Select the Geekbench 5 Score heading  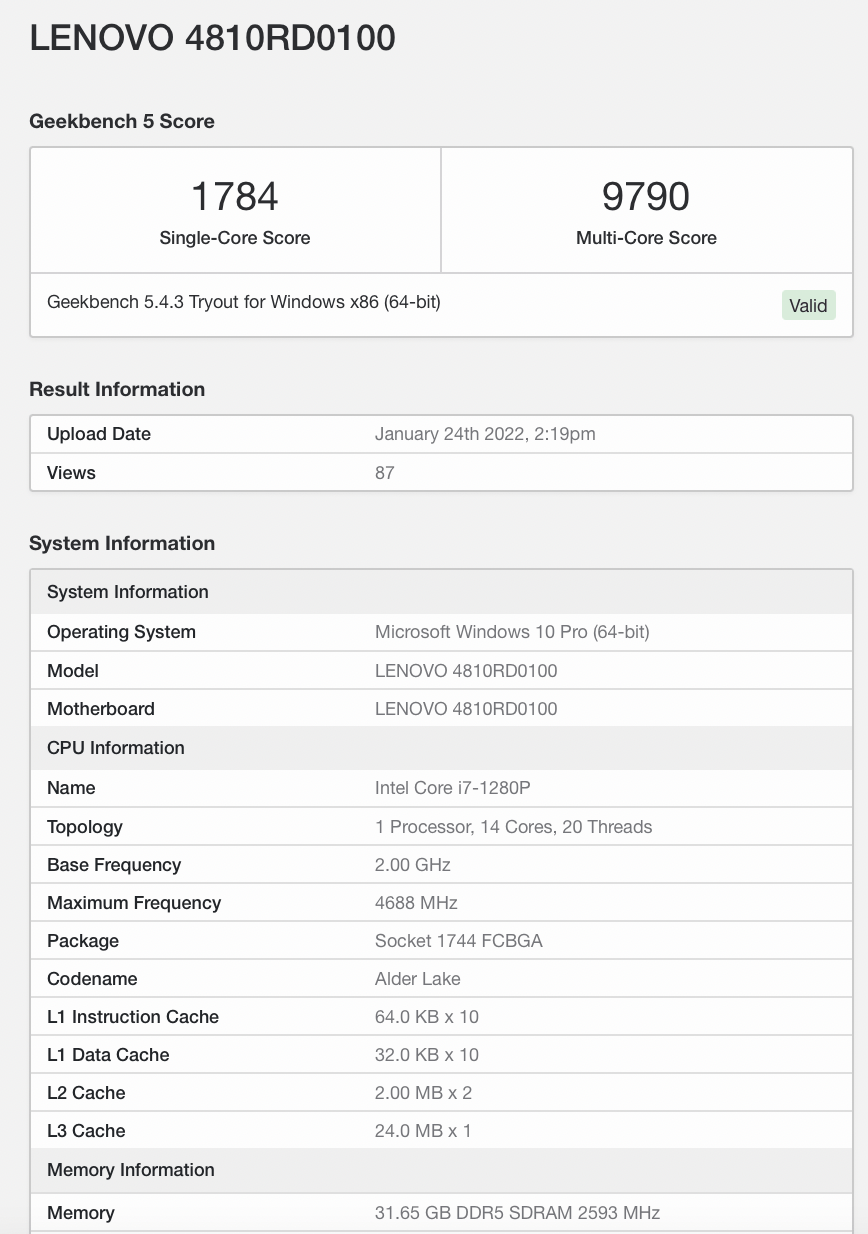pyautogui.click(x=121, y=121)
